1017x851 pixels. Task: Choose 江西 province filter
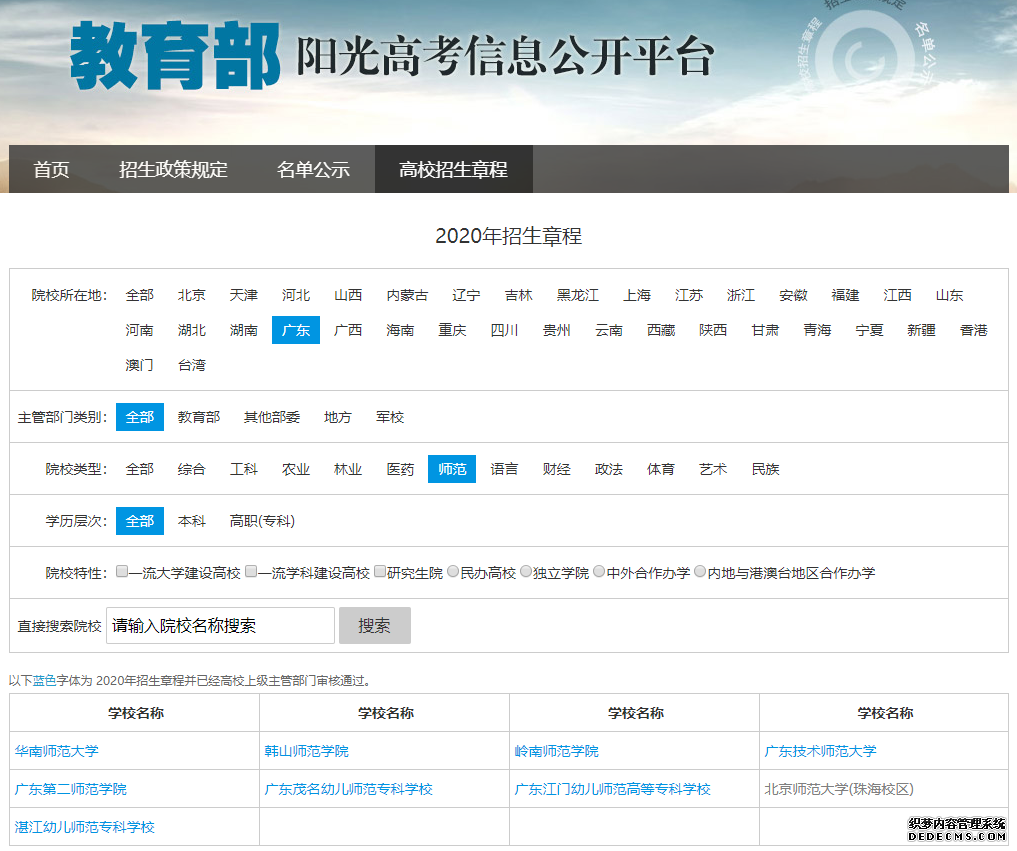pyautogui.click(x=898, y=295)
